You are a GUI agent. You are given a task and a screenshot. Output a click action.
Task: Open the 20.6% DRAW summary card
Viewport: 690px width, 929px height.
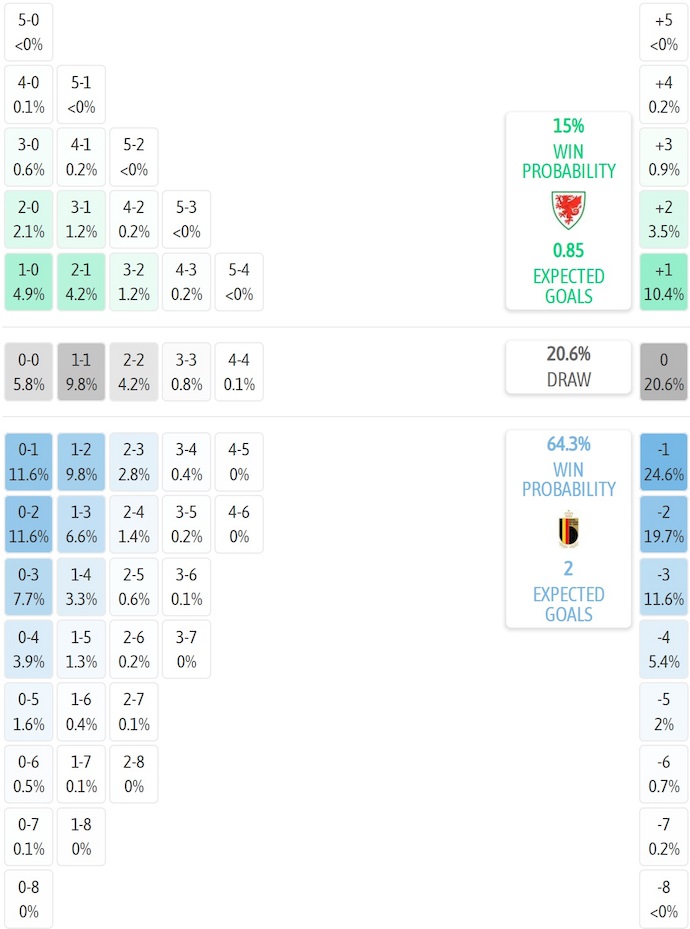568,366
